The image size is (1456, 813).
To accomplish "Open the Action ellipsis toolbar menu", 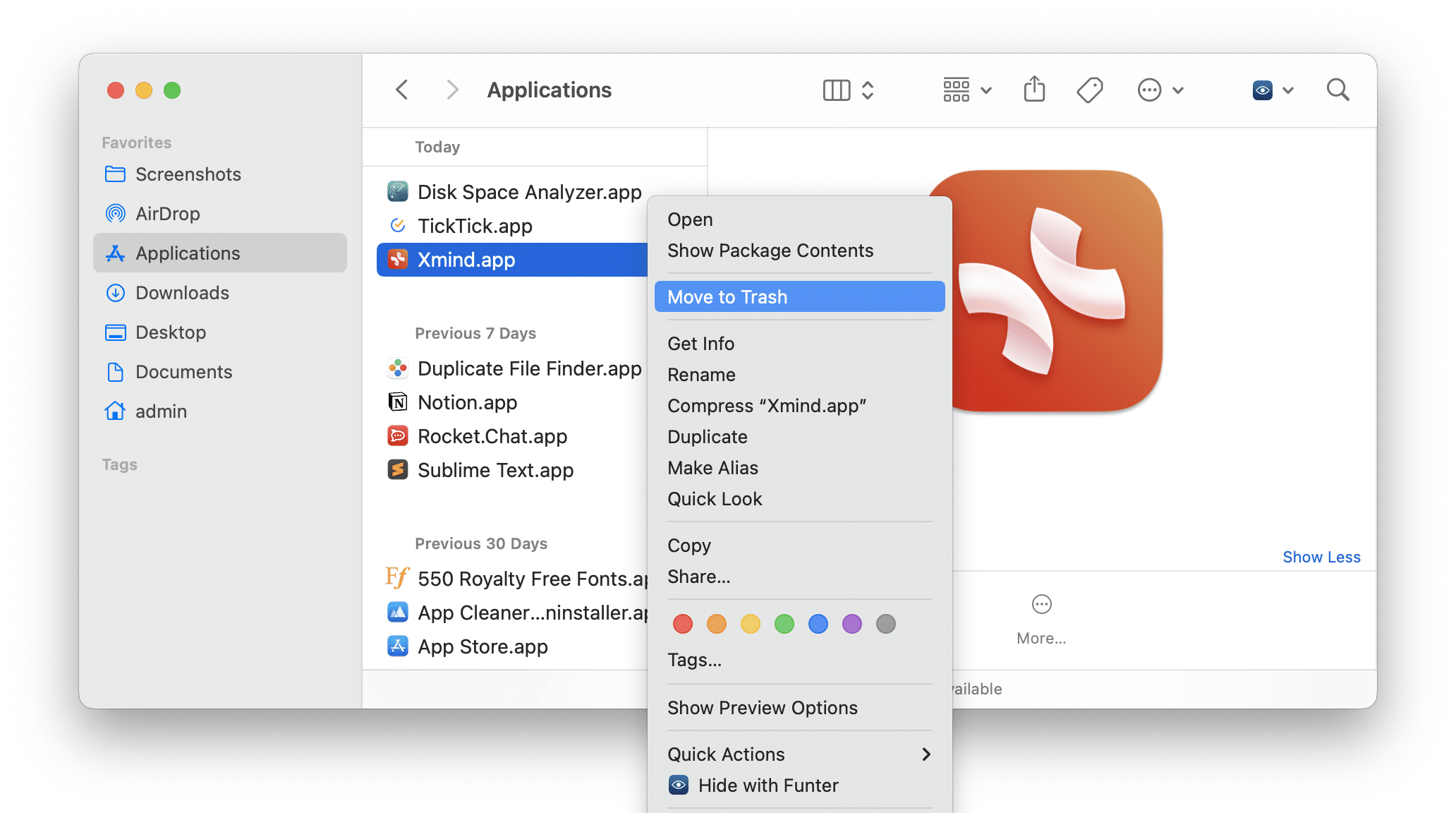I will 1149,90.
